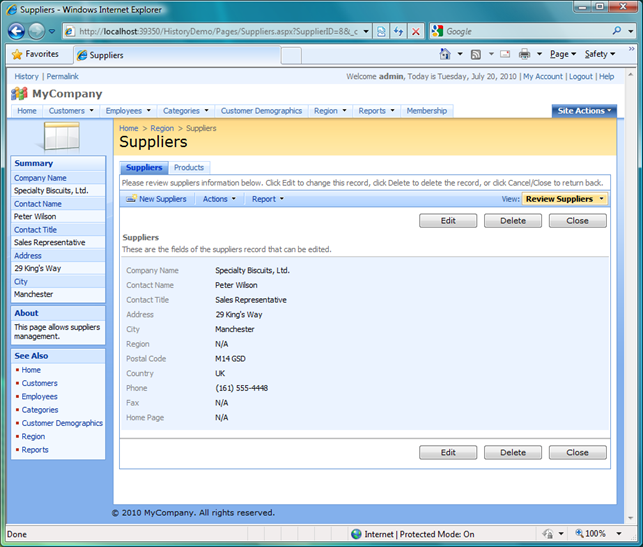The image size is (643, 547).
Task: Click the bottom Delete button
Action: tap(513, 452)
